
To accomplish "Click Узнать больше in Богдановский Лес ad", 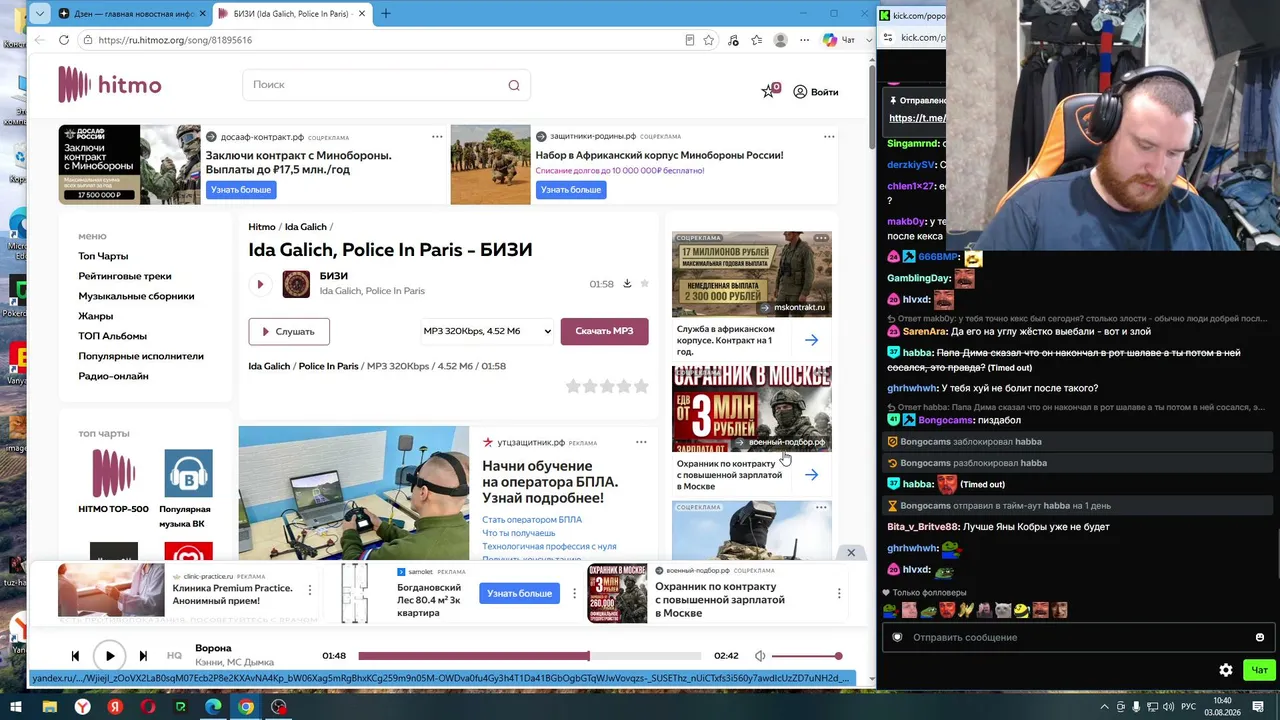I will 520,593.
